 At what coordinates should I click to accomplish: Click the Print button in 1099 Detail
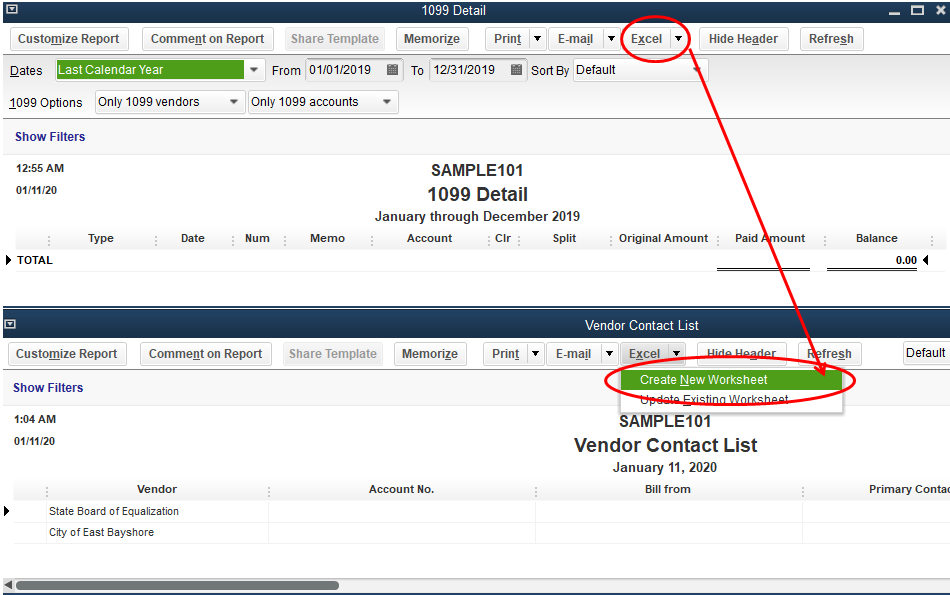click(508, 39)
